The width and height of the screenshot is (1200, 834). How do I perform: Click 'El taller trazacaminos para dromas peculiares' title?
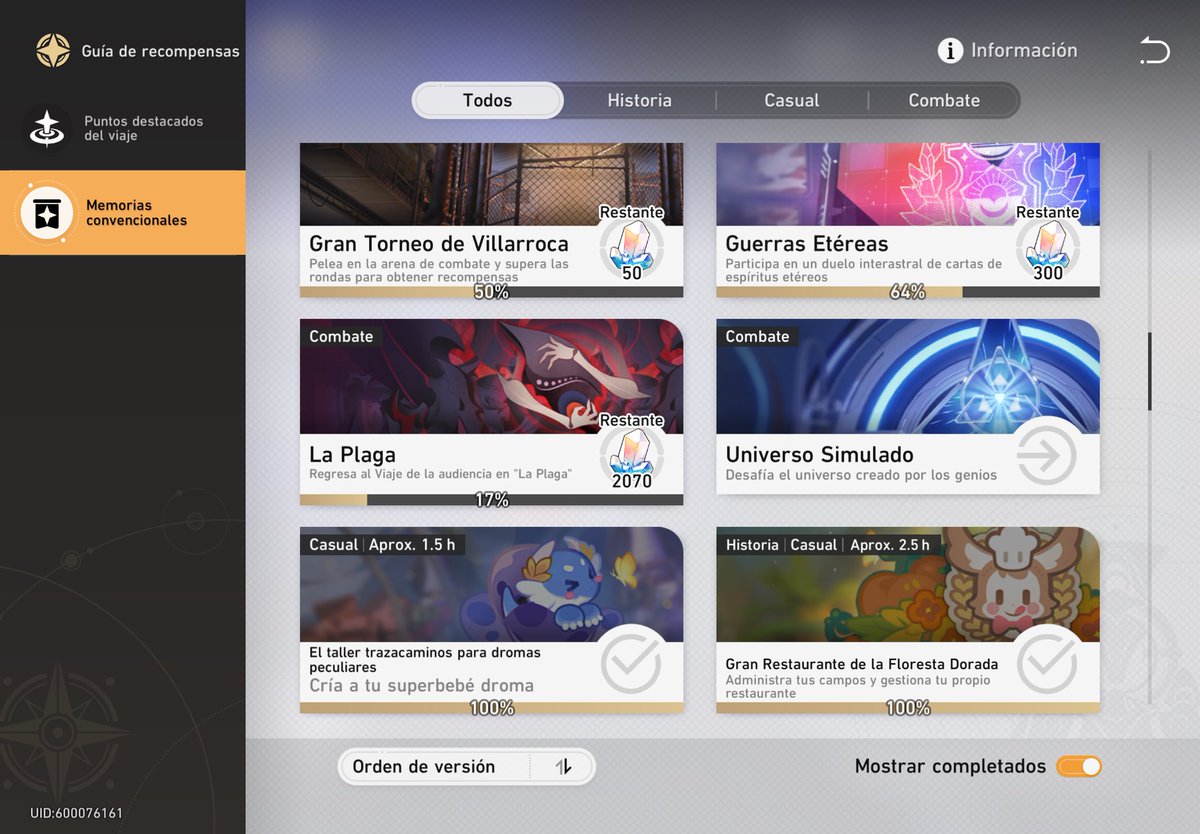[x=424, y=659]
